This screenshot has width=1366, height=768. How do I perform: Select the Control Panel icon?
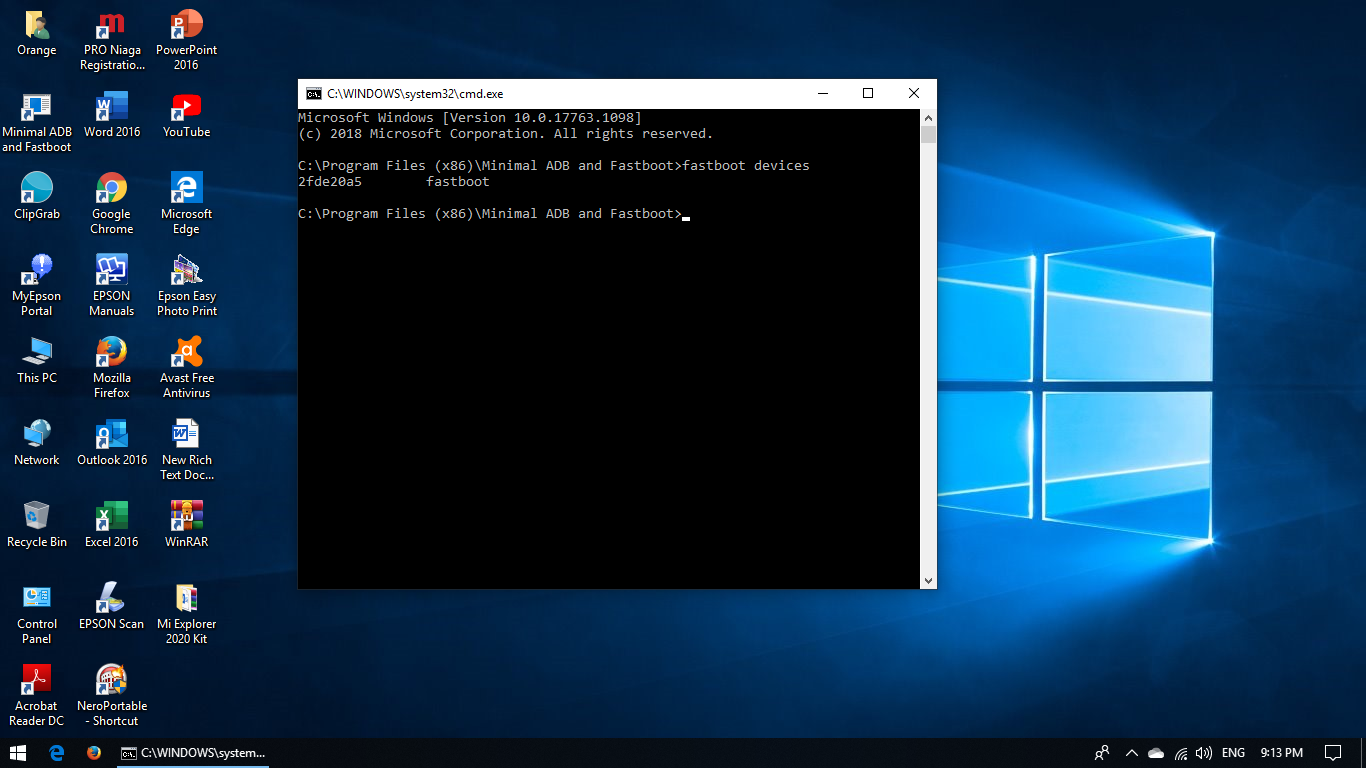37,615
